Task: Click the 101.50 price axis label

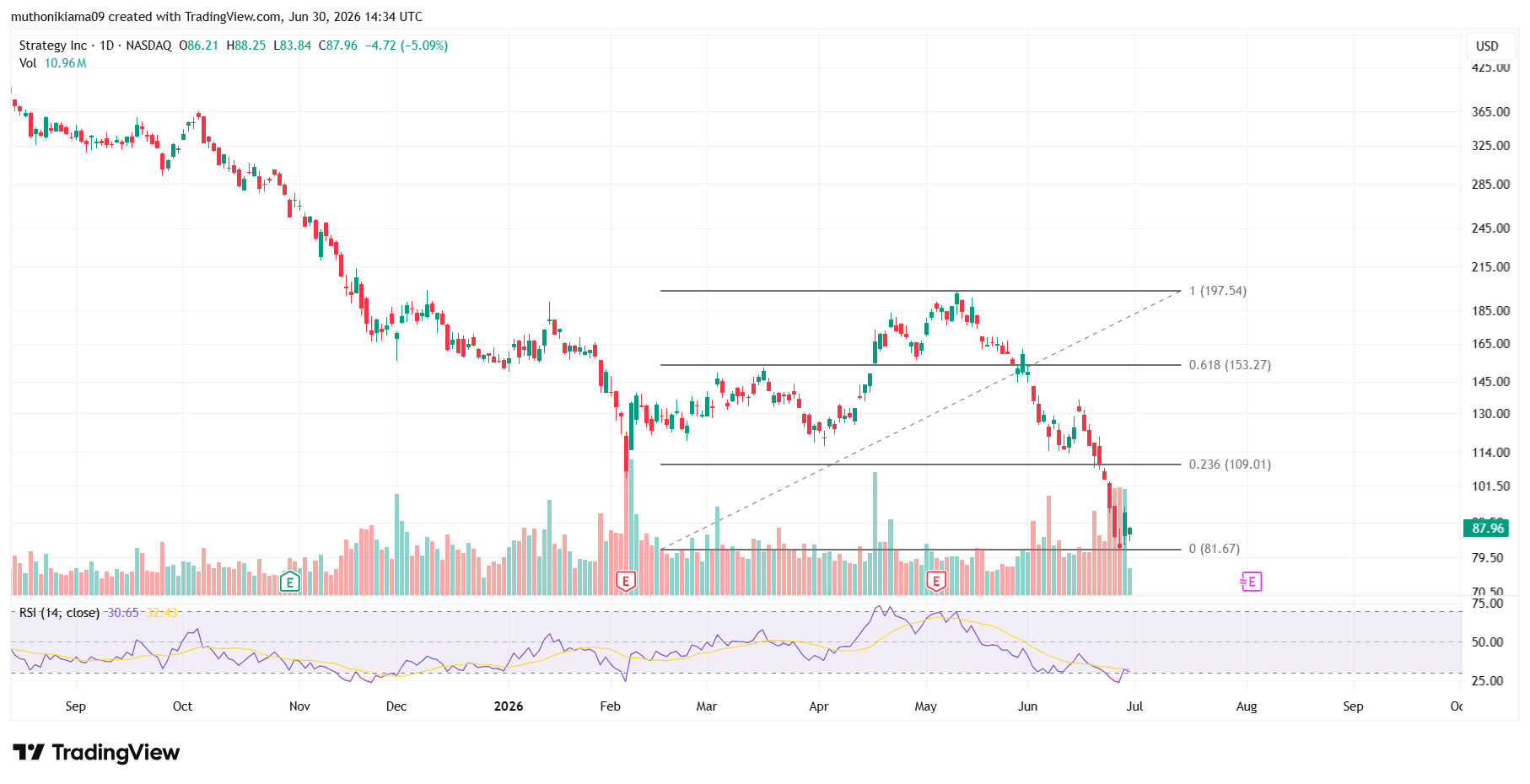Action: 1490,486
